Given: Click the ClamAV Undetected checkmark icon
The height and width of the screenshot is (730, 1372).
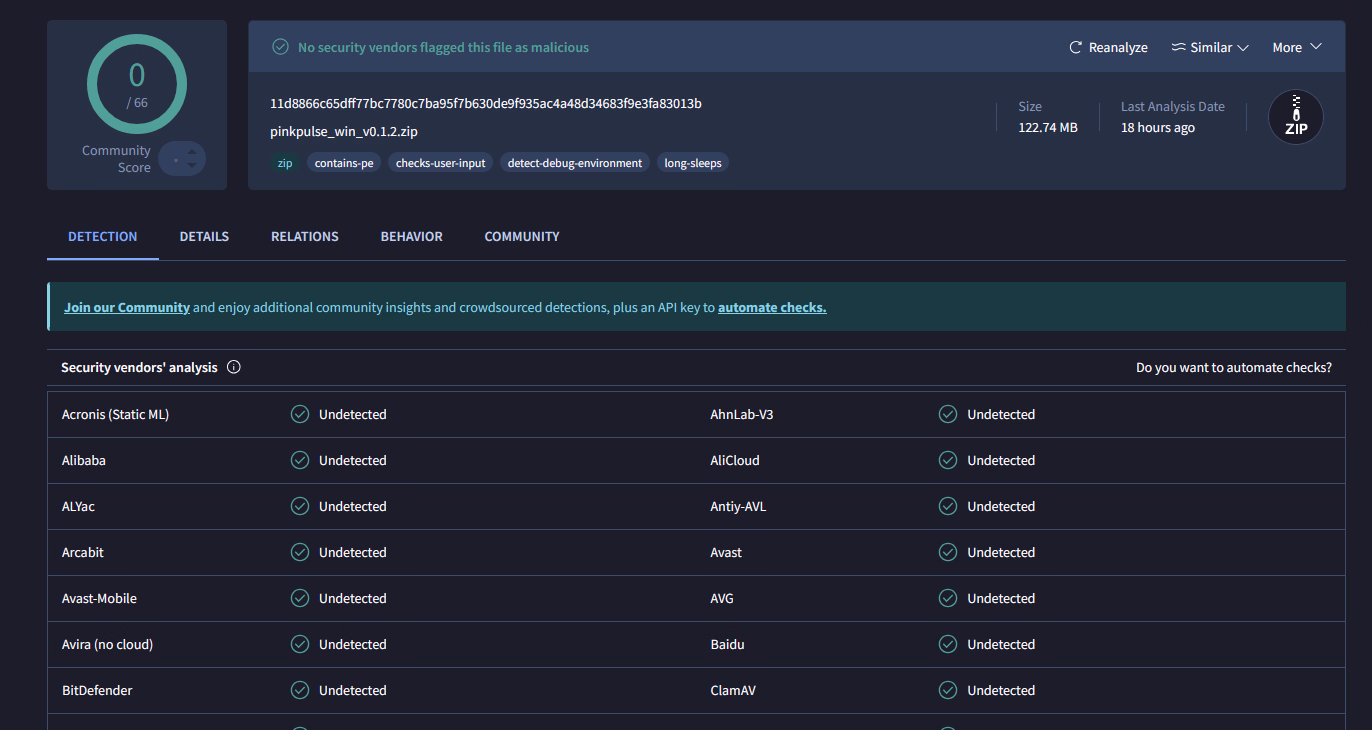Looking at the screenshot, I should (948, 690).
